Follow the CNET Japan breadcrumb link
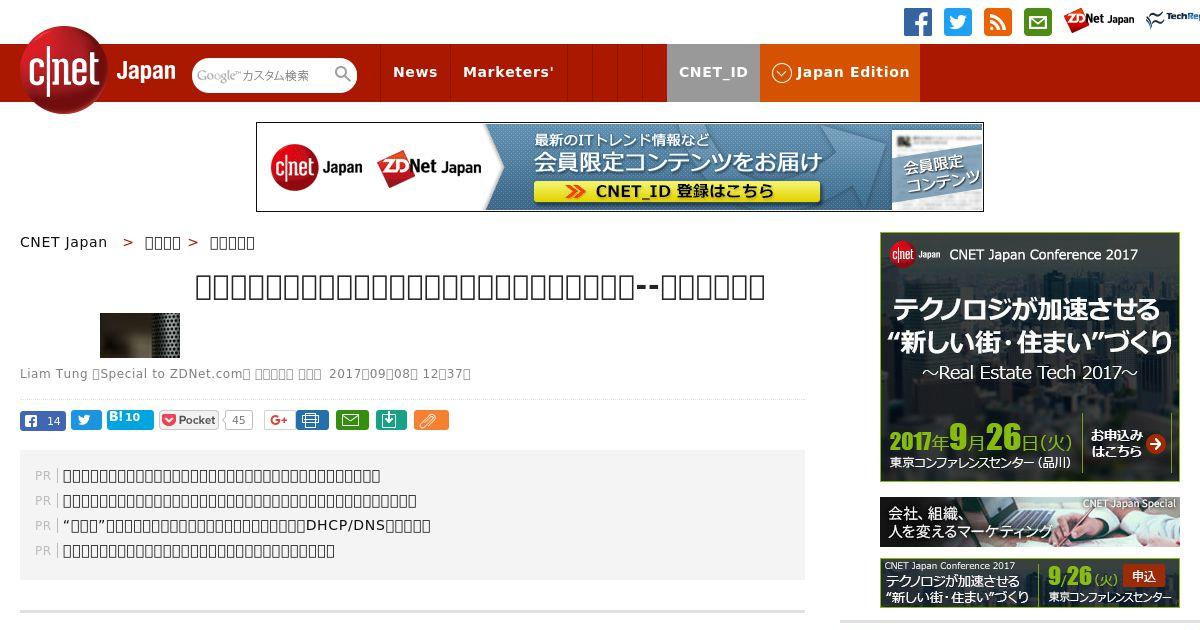This screenshot has width=1200, height=630. click(64, 242)
